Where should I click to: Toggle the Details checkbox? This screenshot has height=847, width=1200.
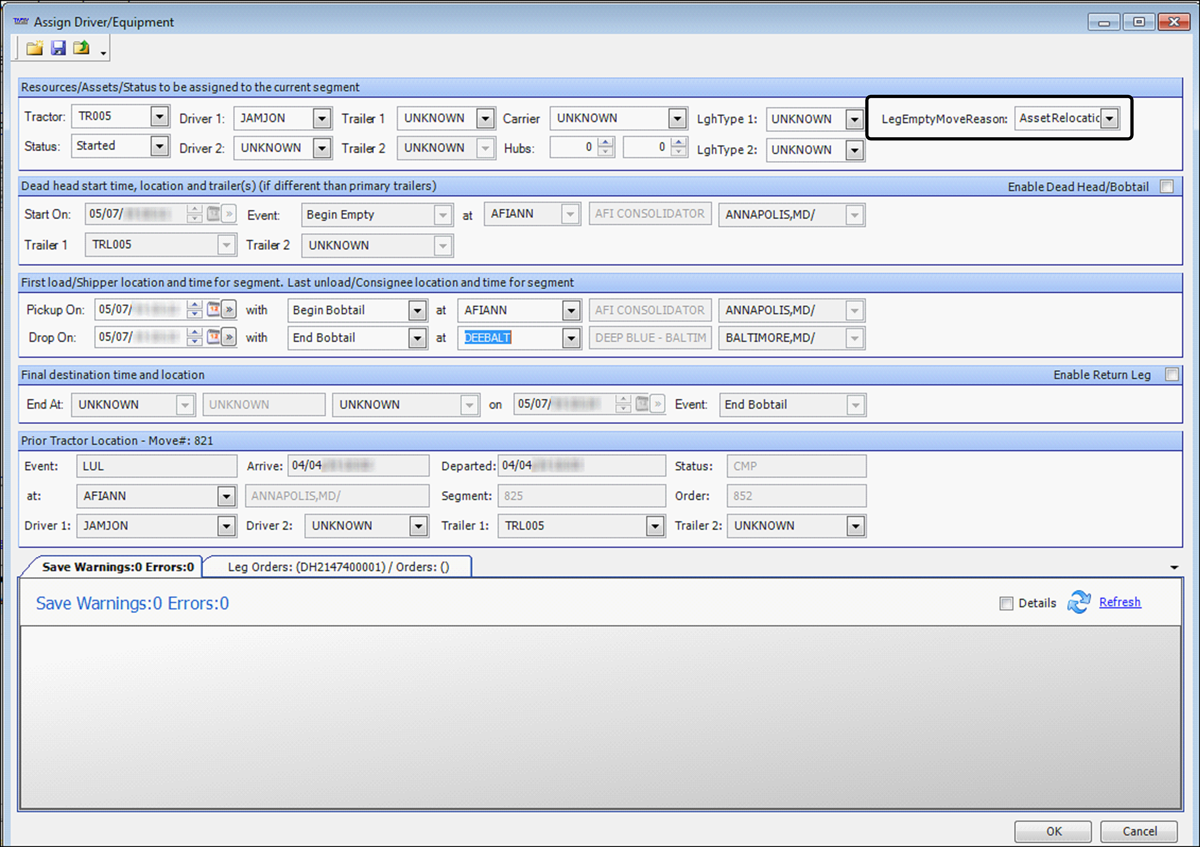1006,603
